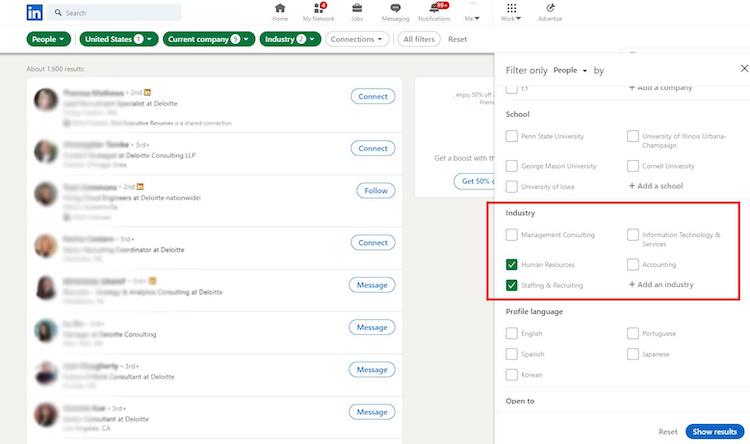Screen dimensions: 750x444
Task: Check Portuguese profile language
Action: click(633, 333)
